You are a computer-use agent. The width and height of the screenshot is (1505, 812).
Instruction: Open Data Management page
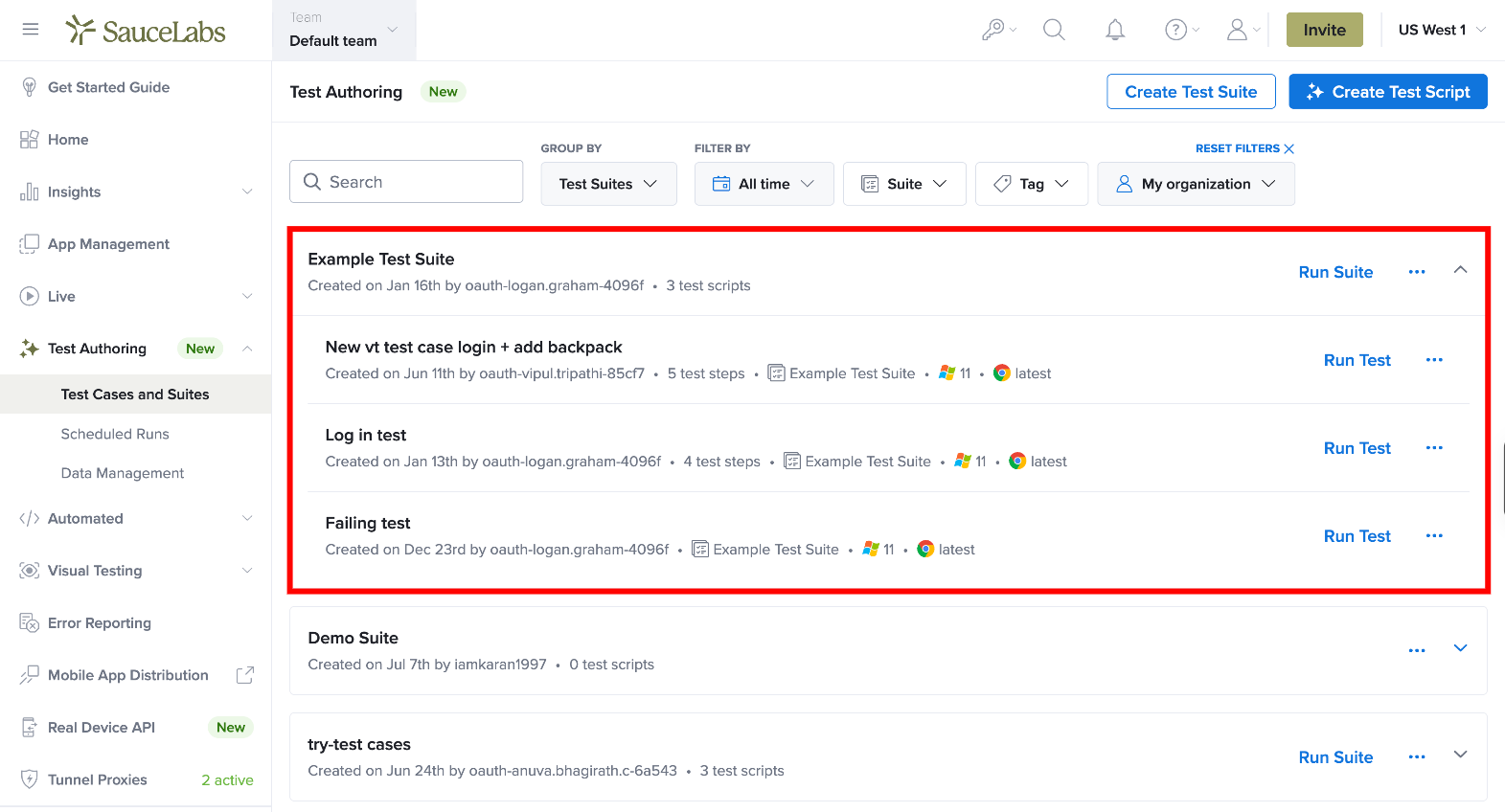(x=123, y=473)
